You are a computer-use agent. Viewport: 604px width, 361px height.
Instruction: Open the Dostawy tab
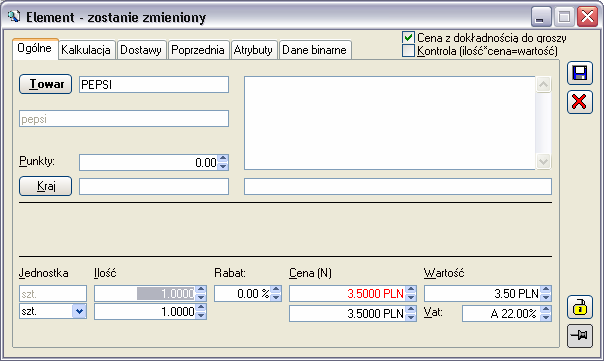coord(141,50)
